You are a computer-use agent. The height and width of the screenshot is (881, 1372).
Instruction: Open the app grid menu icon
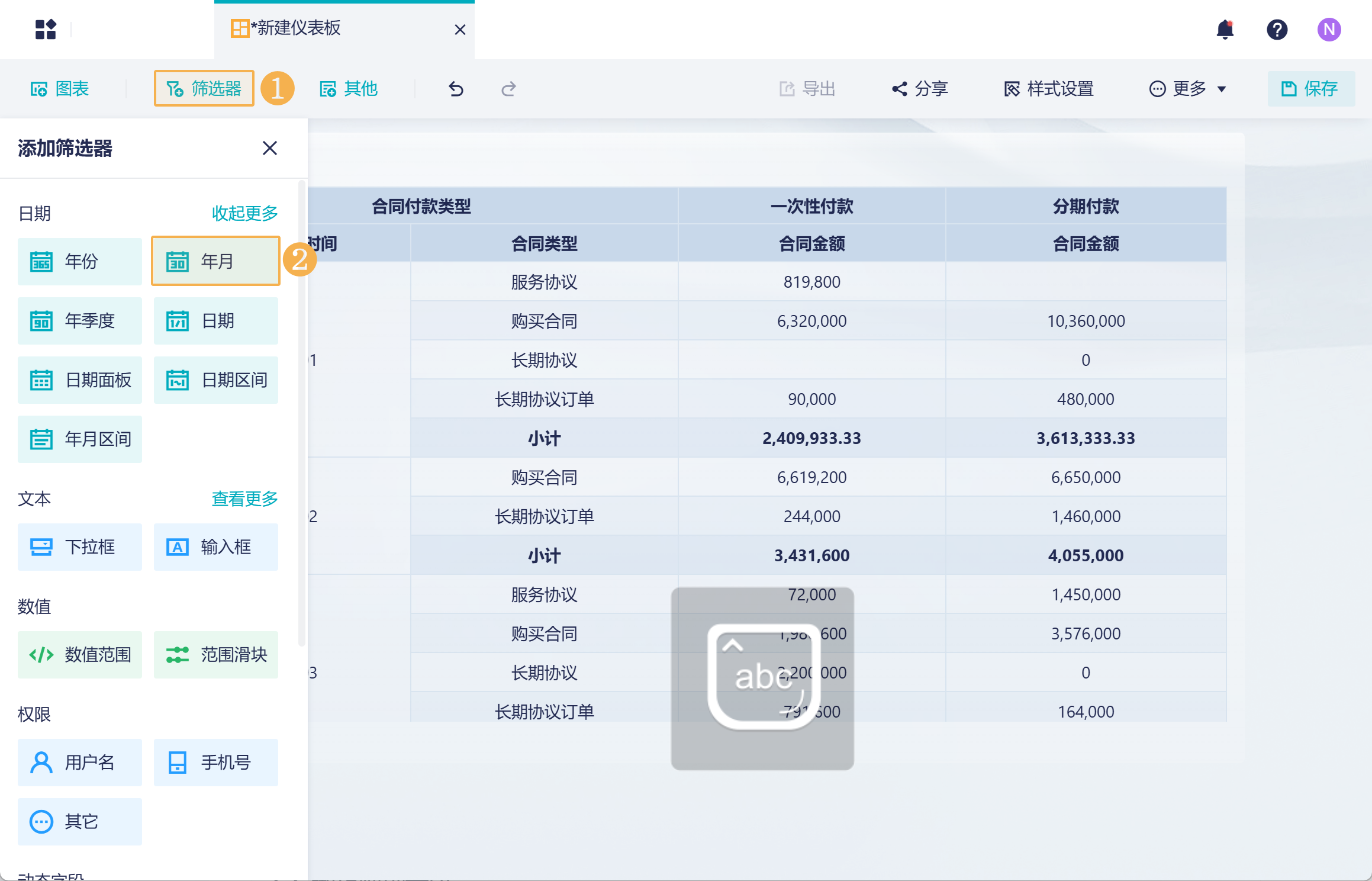(46, 30)
